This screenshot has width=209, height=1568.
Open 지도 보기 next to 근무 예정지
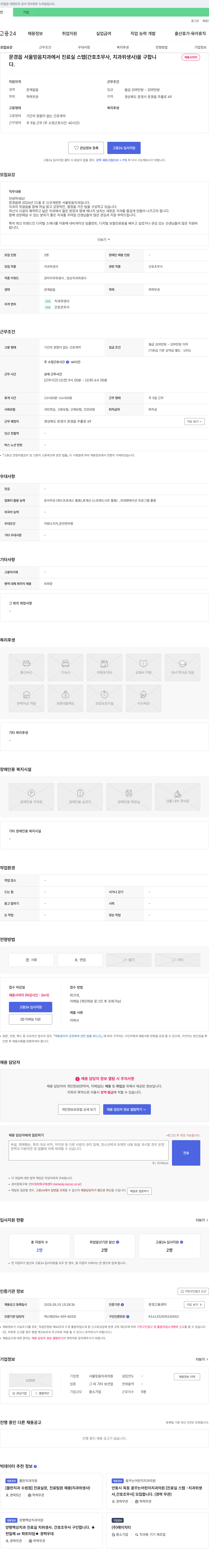194,421
